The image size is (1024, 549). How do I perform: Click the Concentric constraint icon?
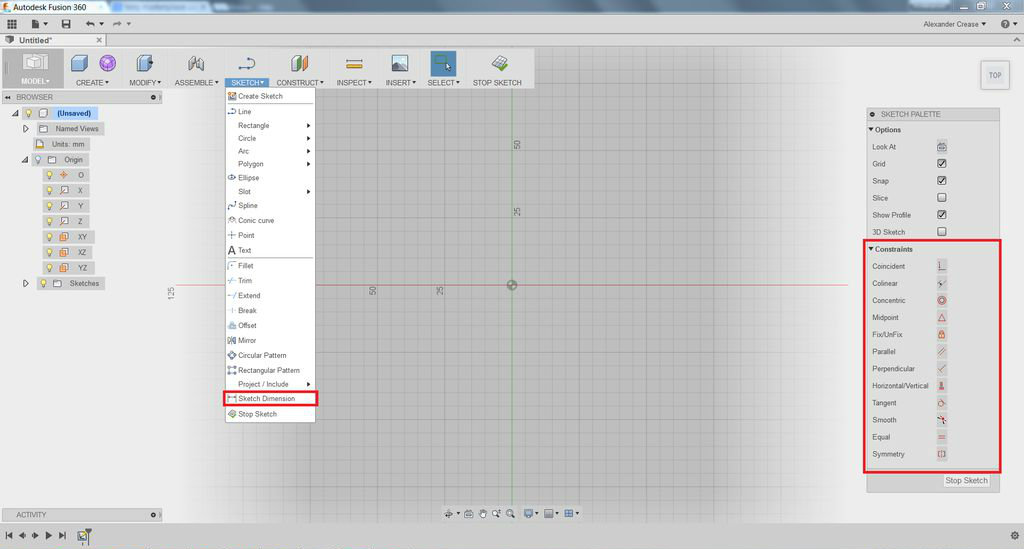coord(942,300)
